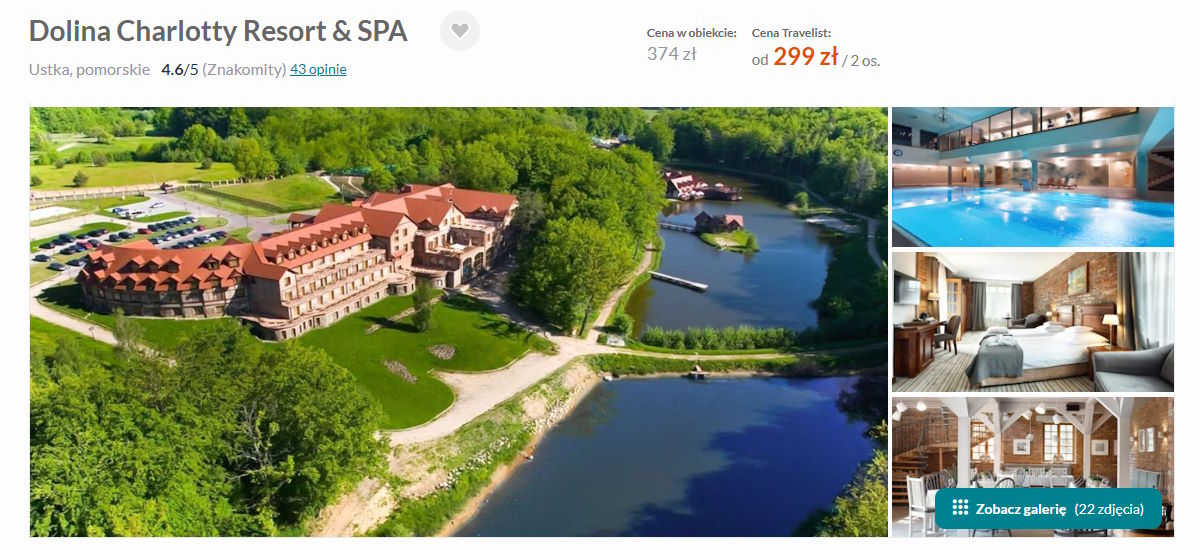The height and width of the screenshot is (550, 1200).
Task: Click the 4.6/5 rating score
Action: click(x=180, y=70)
